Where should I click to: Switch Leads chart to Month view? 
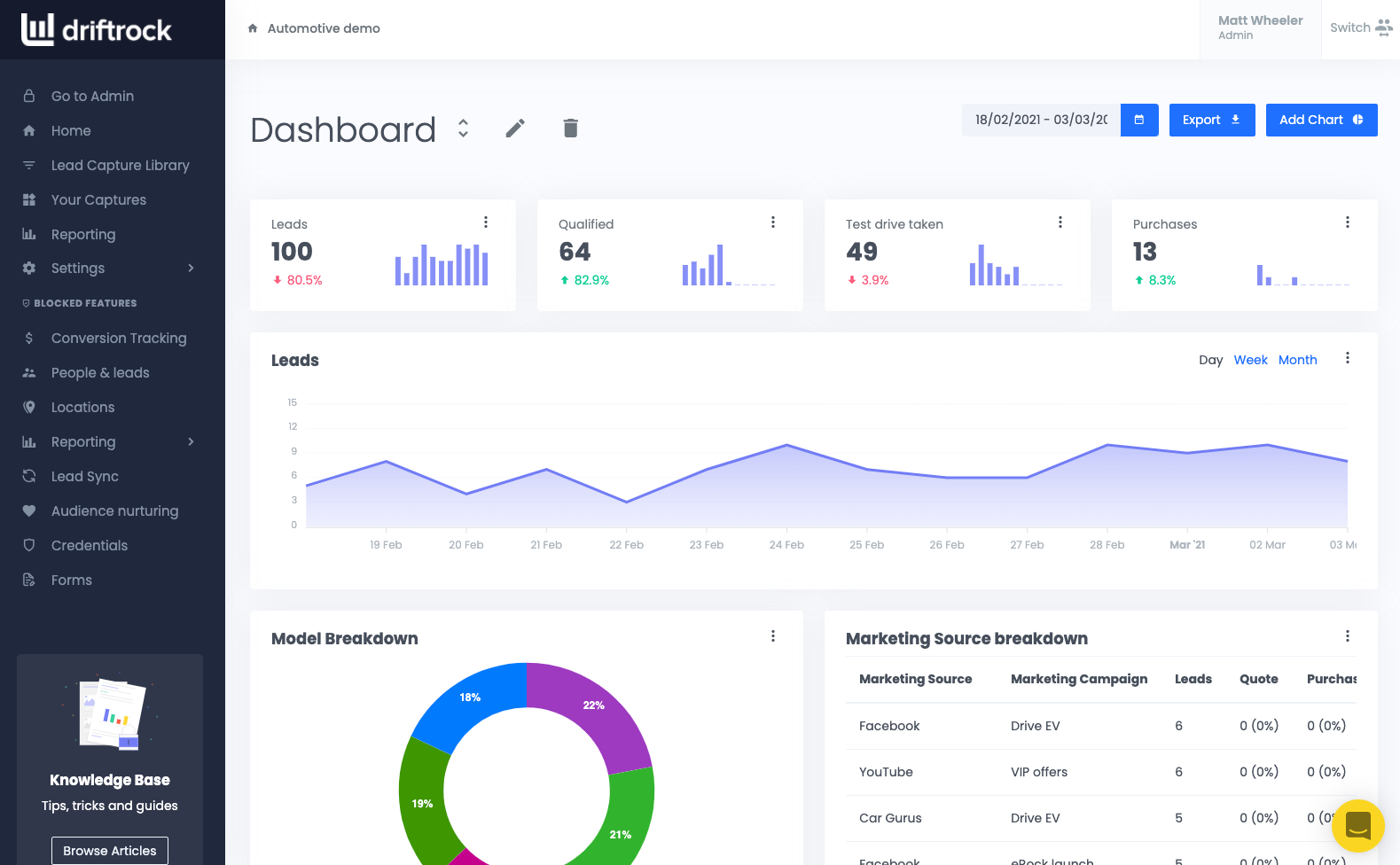(x=1297, y=360)
